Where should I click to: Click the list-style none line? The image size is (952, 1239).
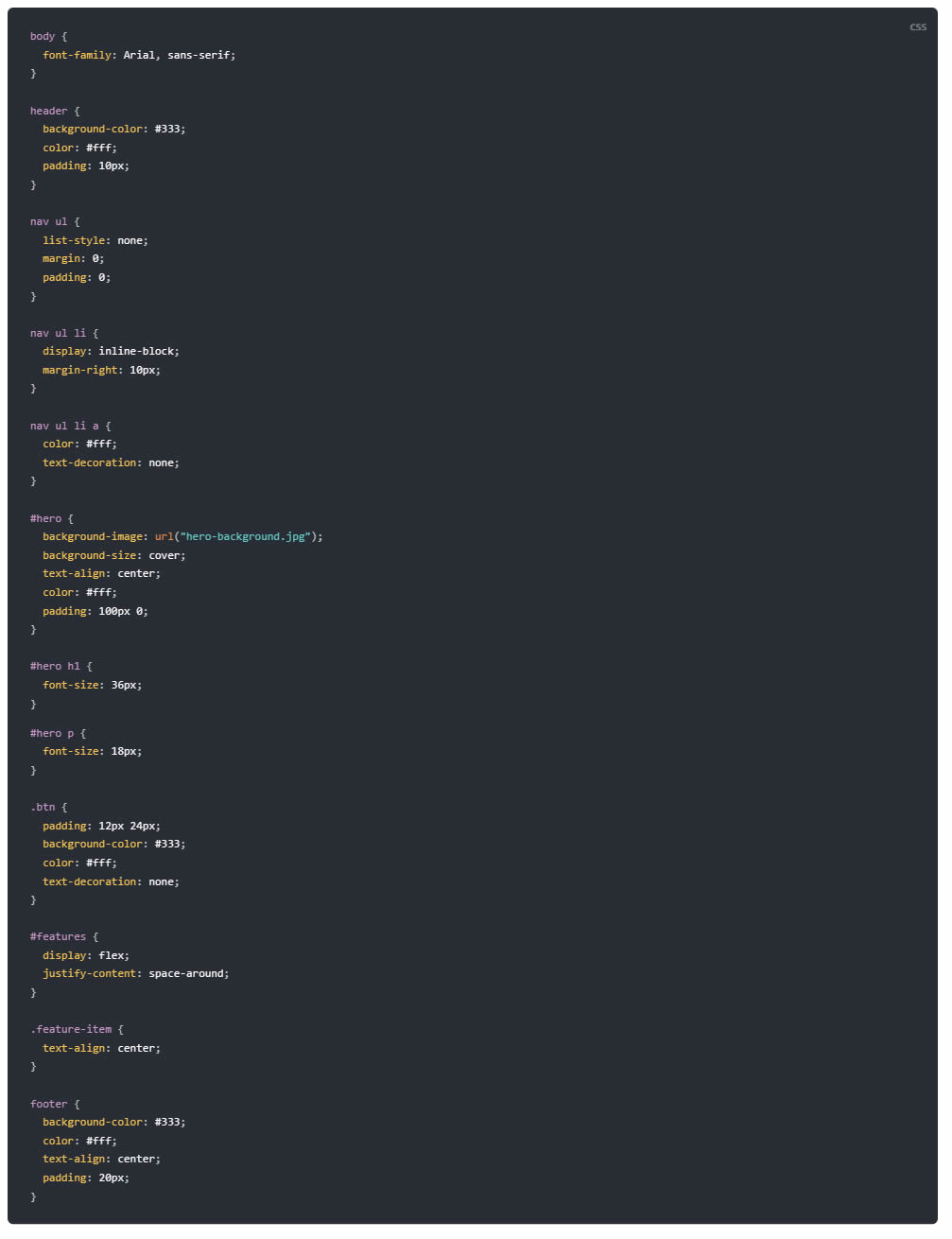click(x=95, y=240)
